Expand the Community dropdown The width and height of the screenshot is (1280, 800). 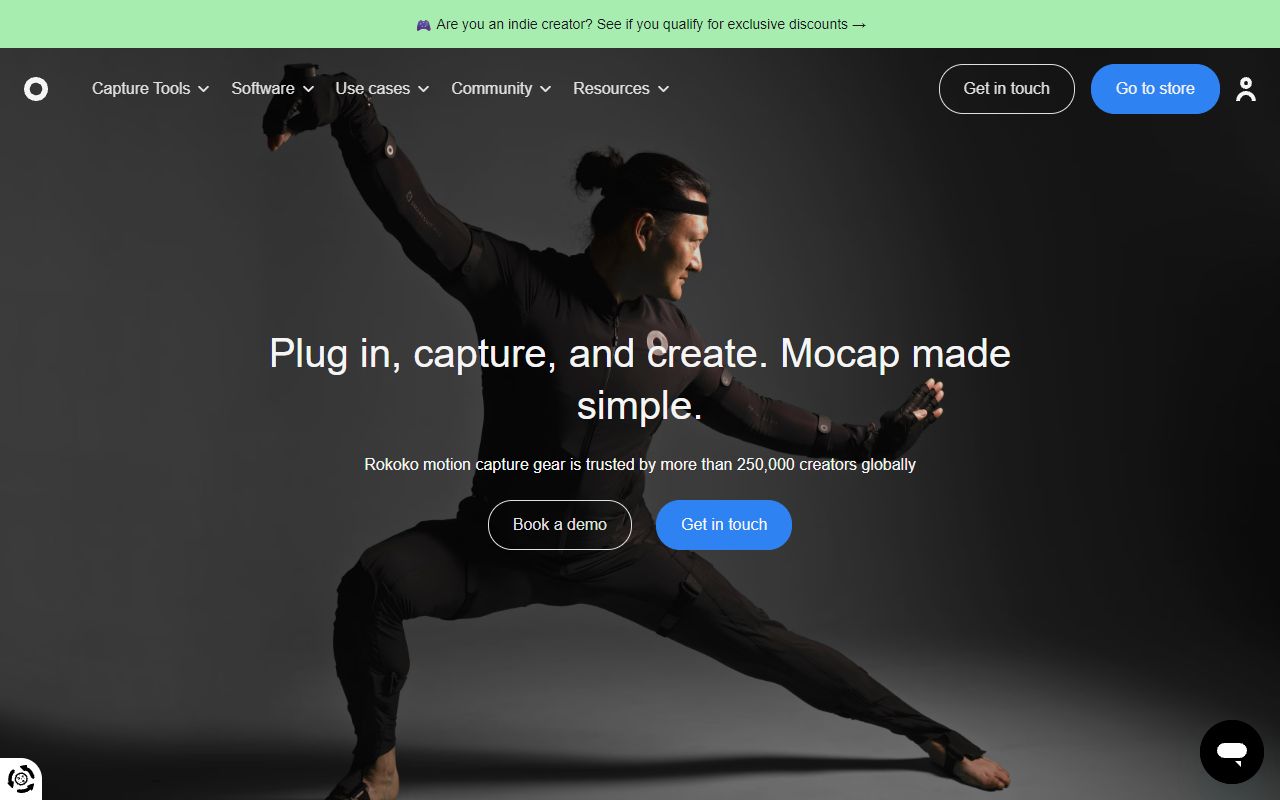click(x=501, y=88)
